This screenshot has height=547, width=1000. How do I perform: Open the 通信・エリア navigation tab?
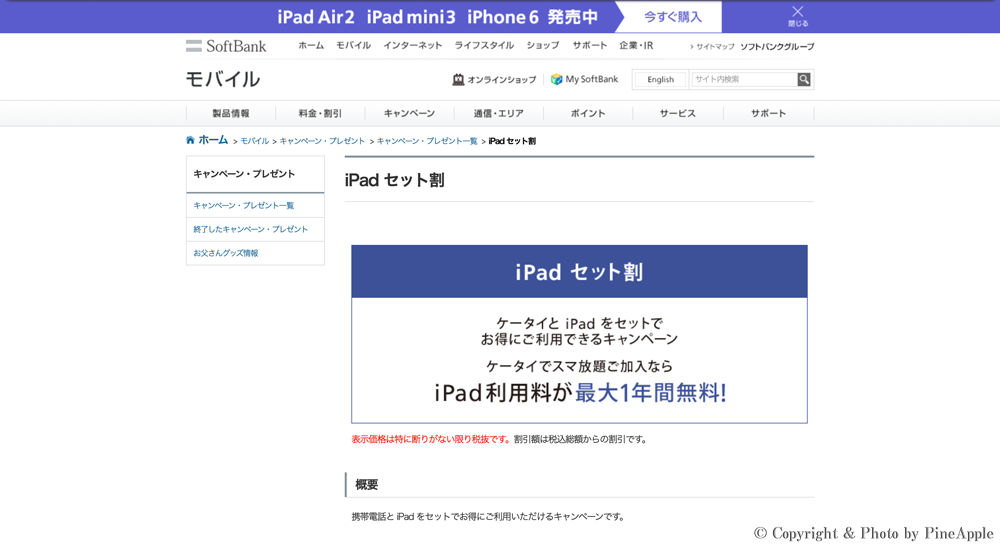tap(498, 114)
